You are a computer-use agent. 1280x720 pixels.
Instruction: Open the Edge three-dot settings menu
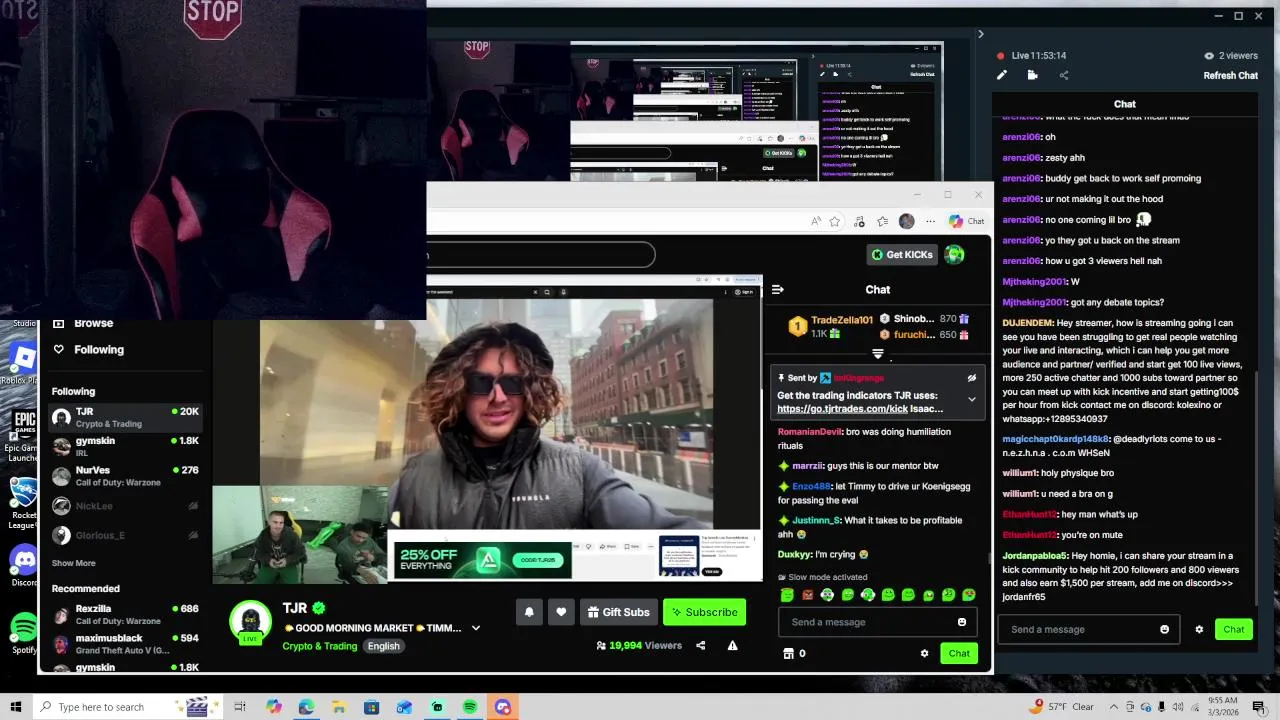[930, 221]
